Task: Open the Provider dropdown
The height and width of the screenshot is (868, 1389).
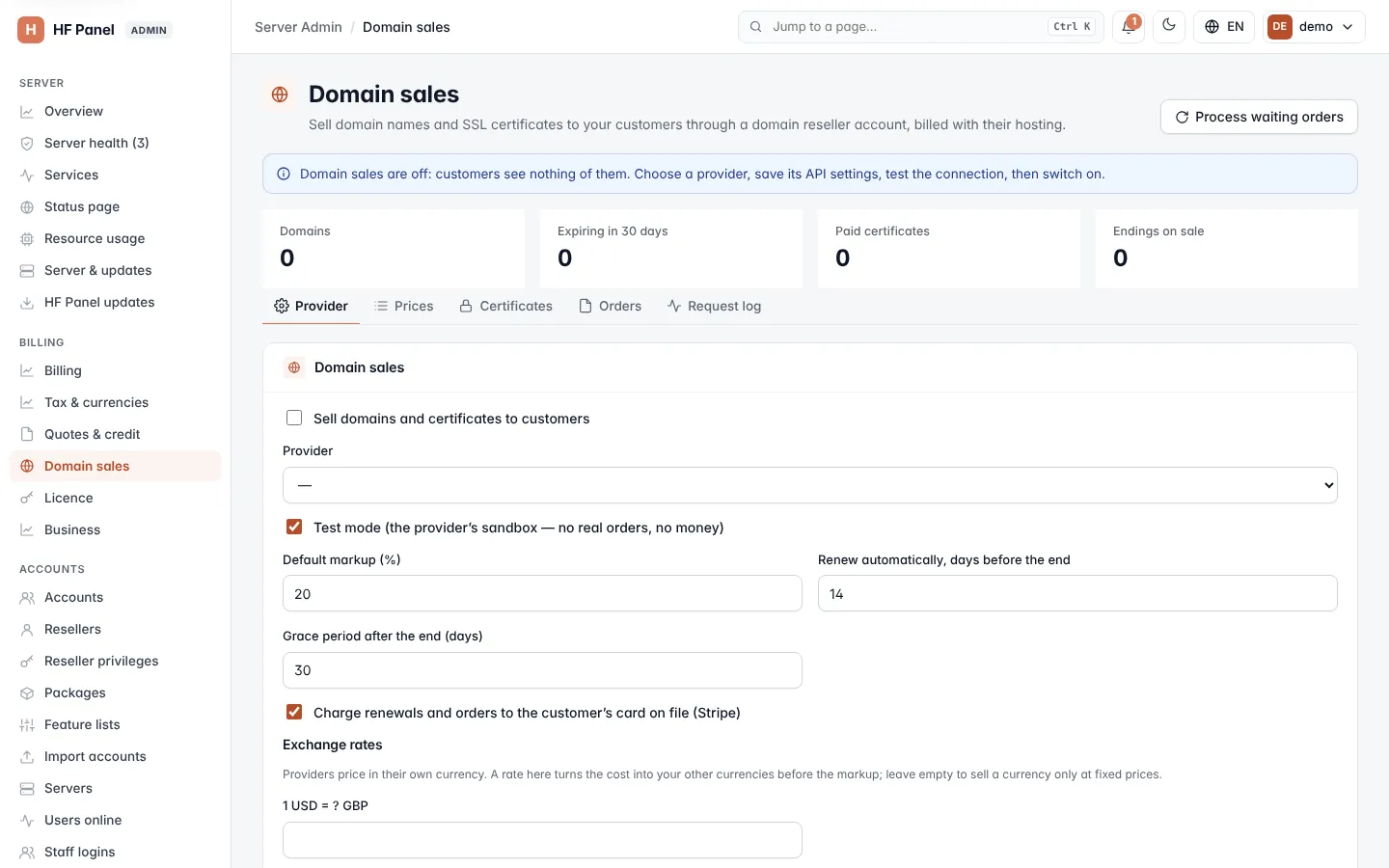Action: click(x=810, y=485)
